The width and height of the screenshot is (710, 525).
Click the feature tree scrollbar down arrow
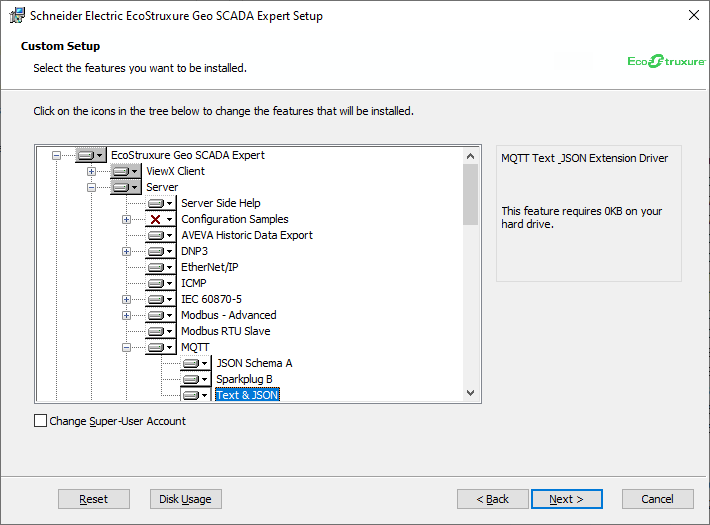click(x=471, y=394)
